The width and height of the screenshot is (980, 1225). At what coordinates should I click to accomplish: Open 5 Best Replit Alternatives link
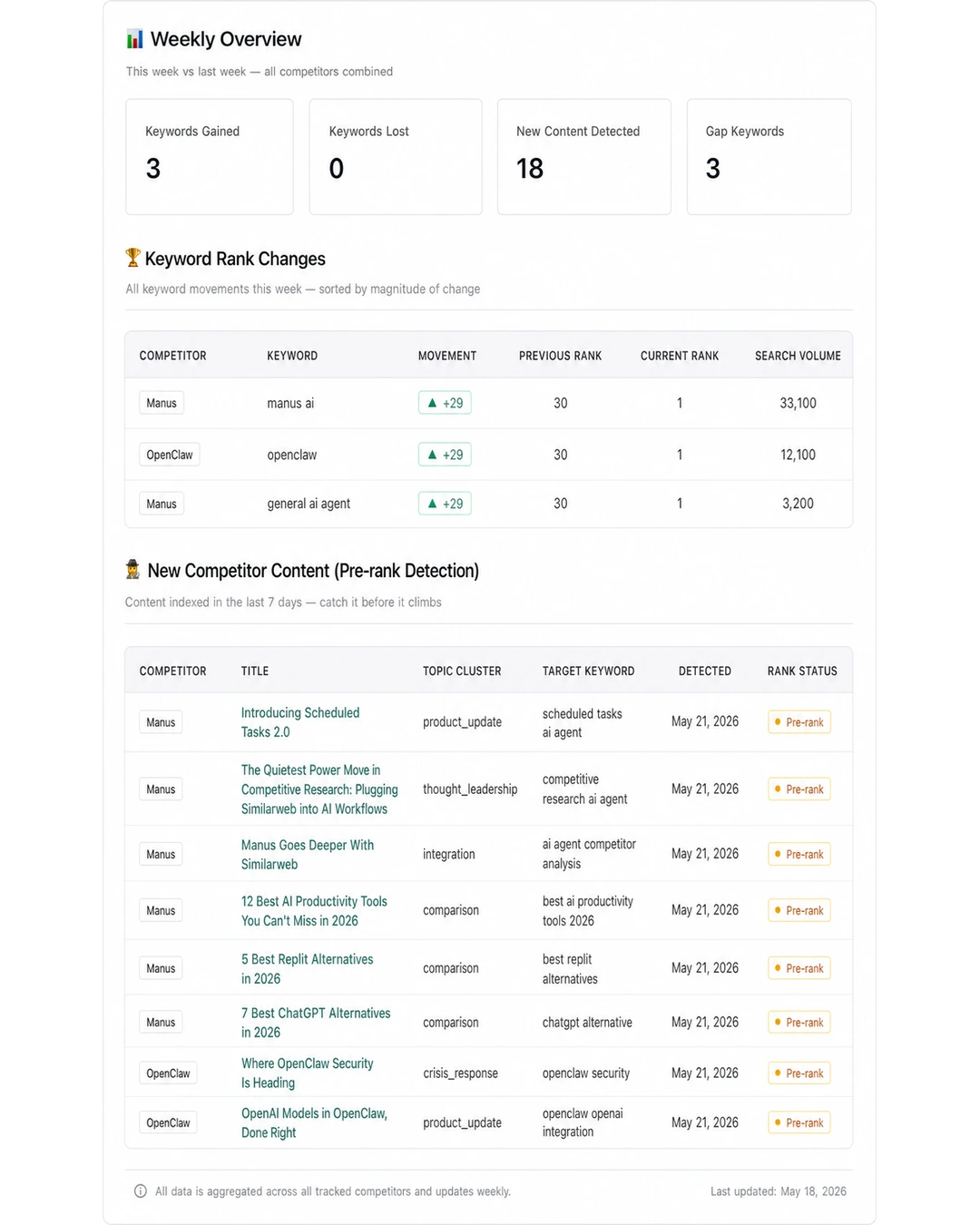click(307, 969)
